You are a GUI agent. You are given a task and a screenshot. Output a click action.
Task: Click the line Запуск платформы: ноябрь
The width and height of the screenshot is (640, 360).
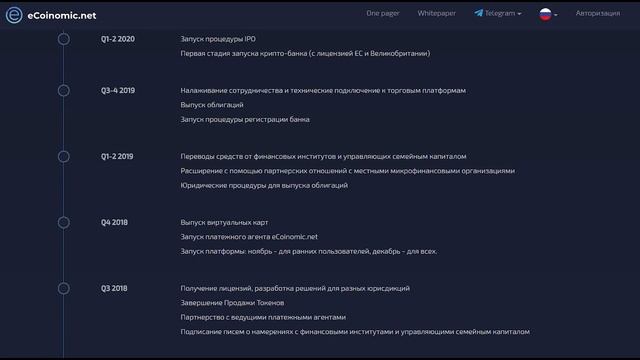(x=309, y=251)
